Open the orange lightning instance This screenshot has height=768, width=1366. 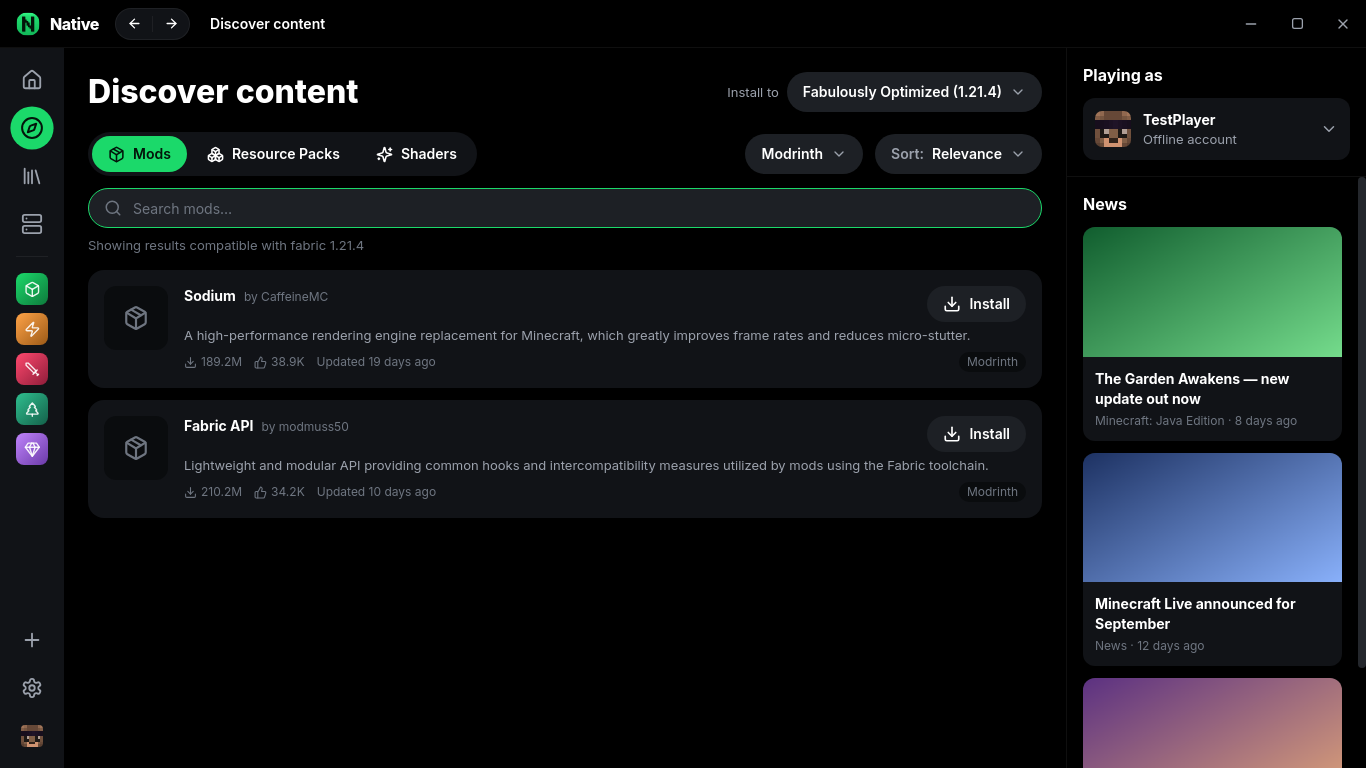pyautogui.click(x=32, y=329)
